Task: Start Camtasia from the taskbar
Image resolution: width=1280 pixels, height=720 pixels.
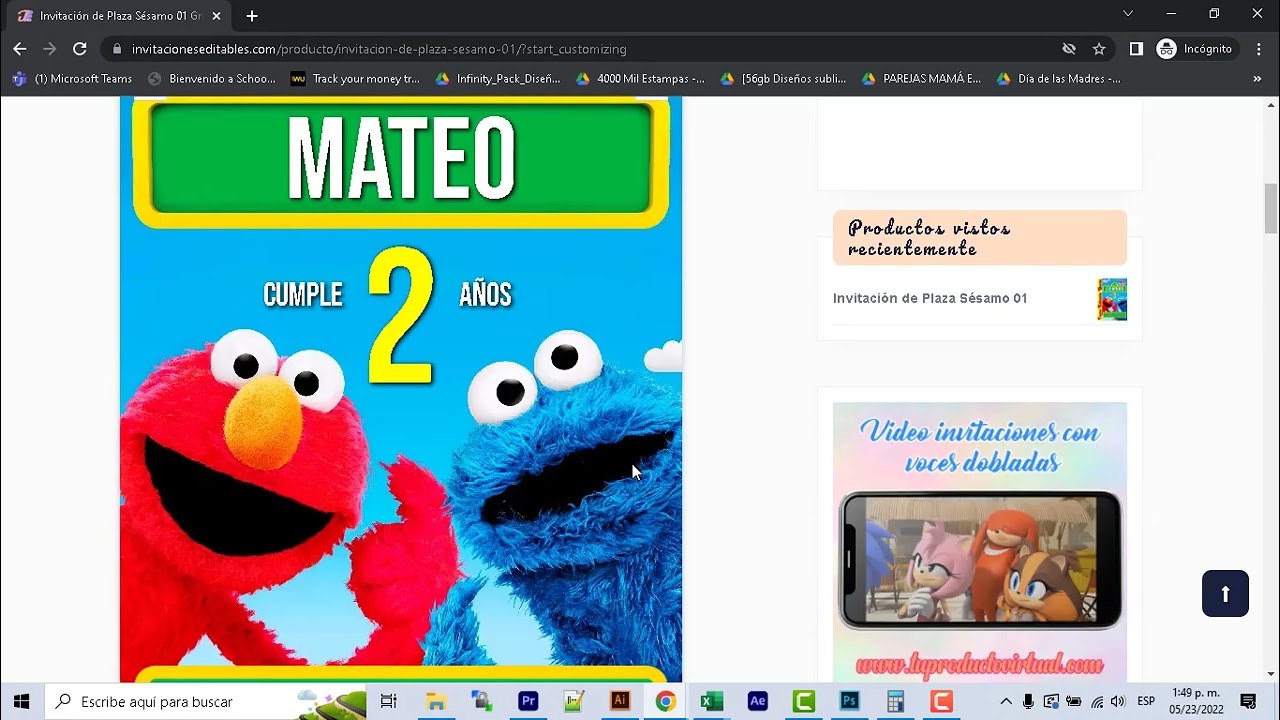Action: [x=803, y=700]
